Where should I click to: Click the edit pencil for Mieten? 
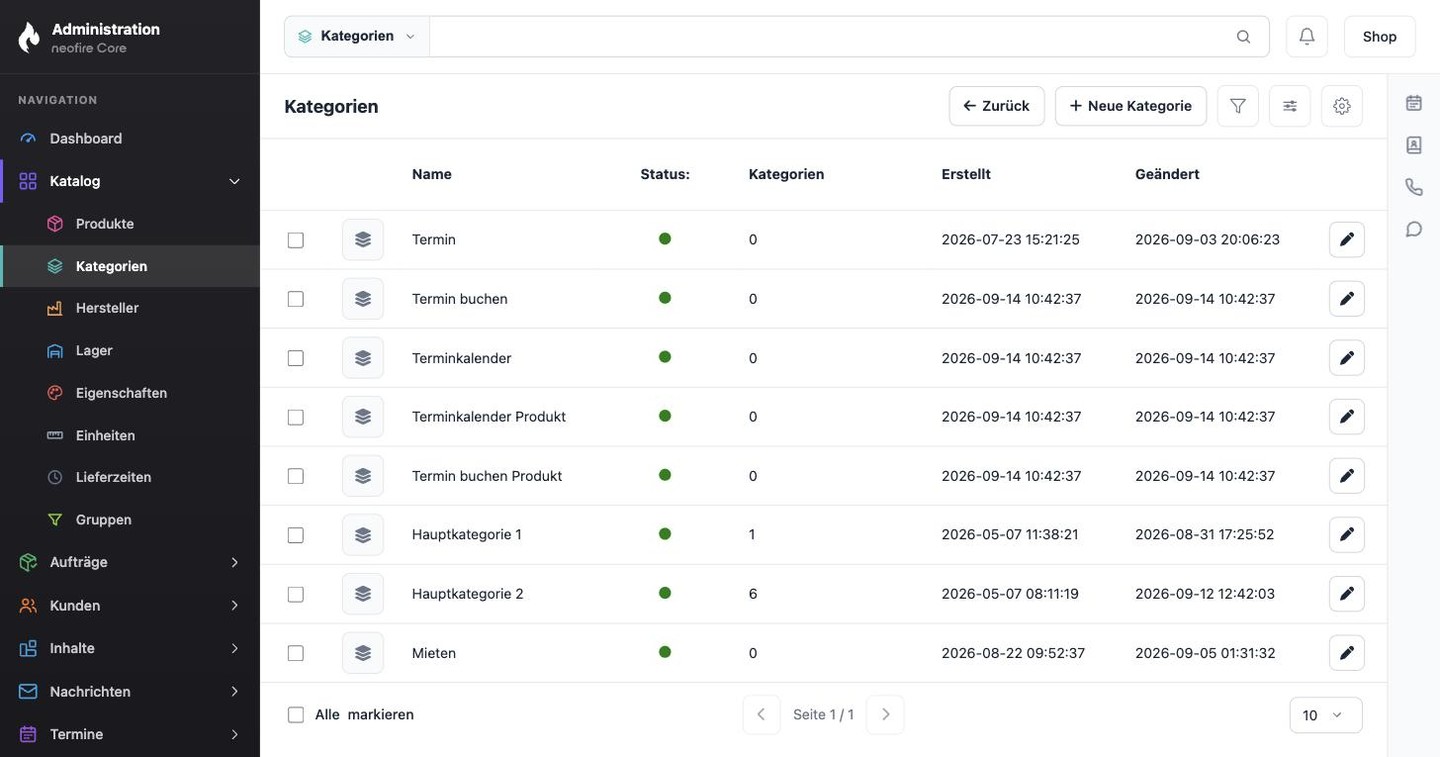coord(1347,653)
